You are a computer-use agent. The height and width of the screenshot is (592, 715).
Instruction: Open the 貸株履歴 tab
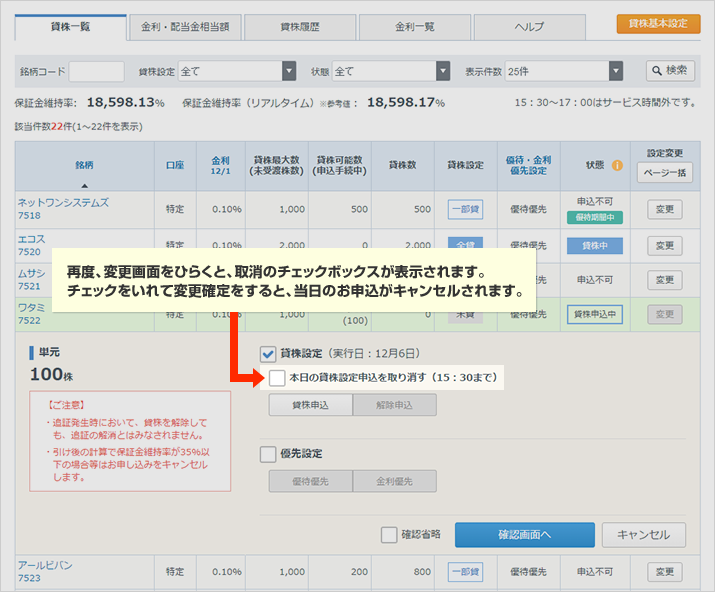coord(300,27)
